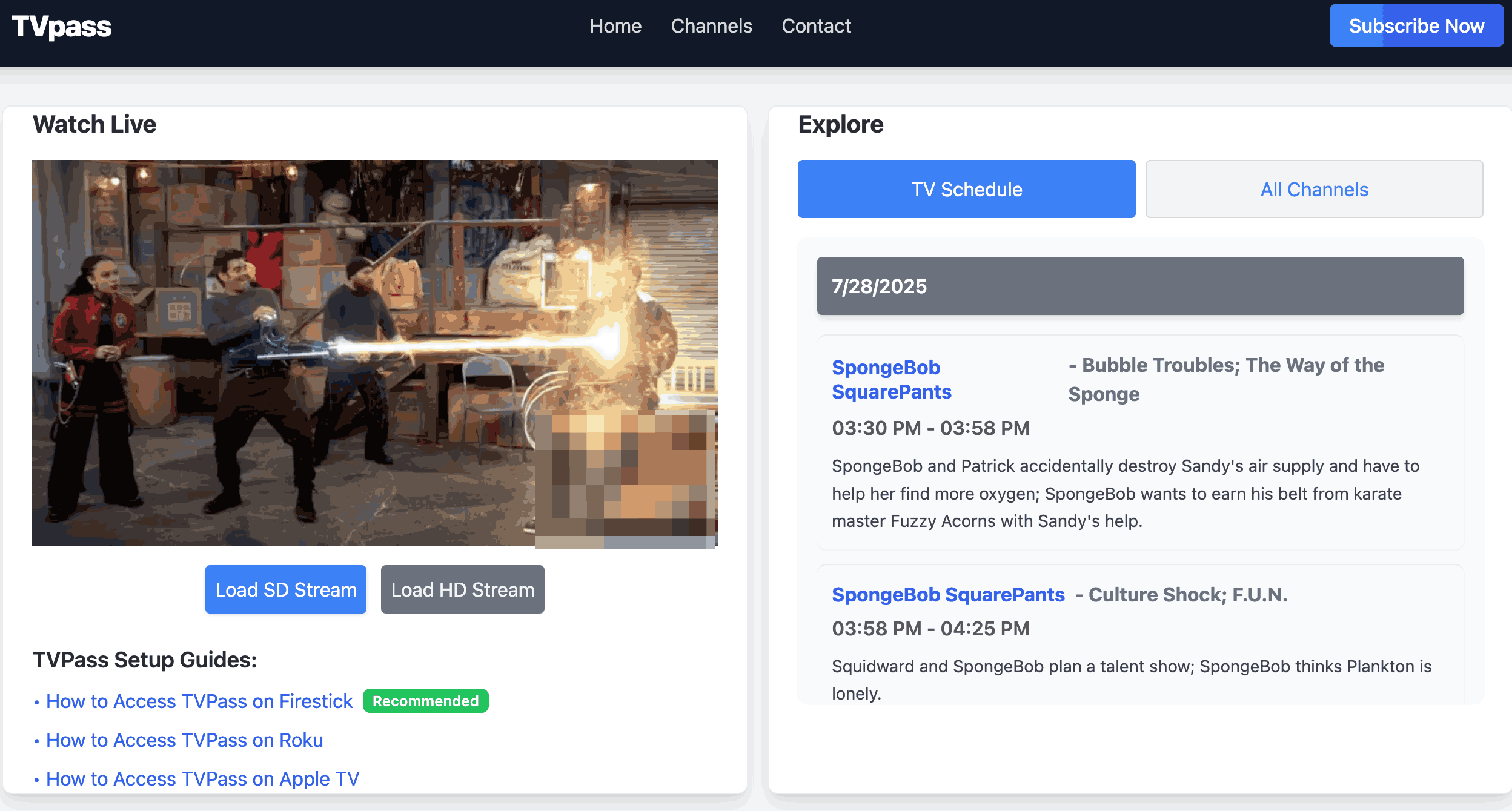The width and height of the screenshot is (1512, 811).
Task: Click the 03:58 PM - 04:25 PM time
Action: (930, 628)
